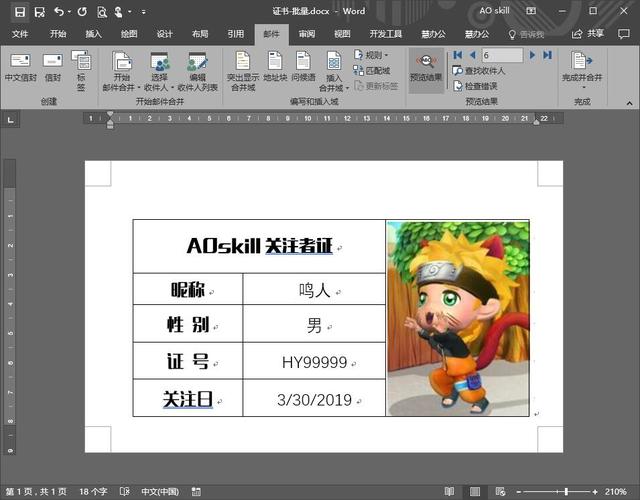The height and width of the screenshot is (500, 640).
Task: Select the 邮件 ribbon tab
Action: [271, 34]
